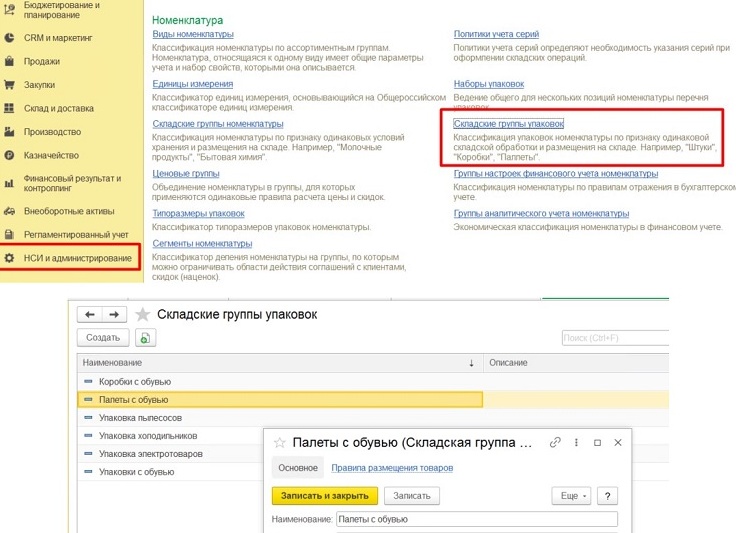Sort by the Наименование column header
Viewport: 736px width, 533px height.
[280, 363]
